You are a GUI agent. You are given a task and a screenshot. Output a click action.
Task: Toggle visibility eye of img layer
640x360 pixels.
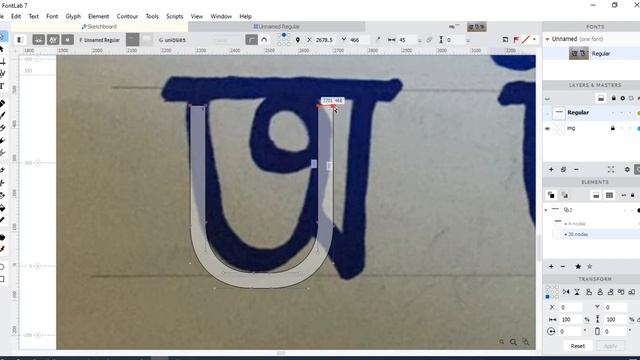tap(547, 129)
